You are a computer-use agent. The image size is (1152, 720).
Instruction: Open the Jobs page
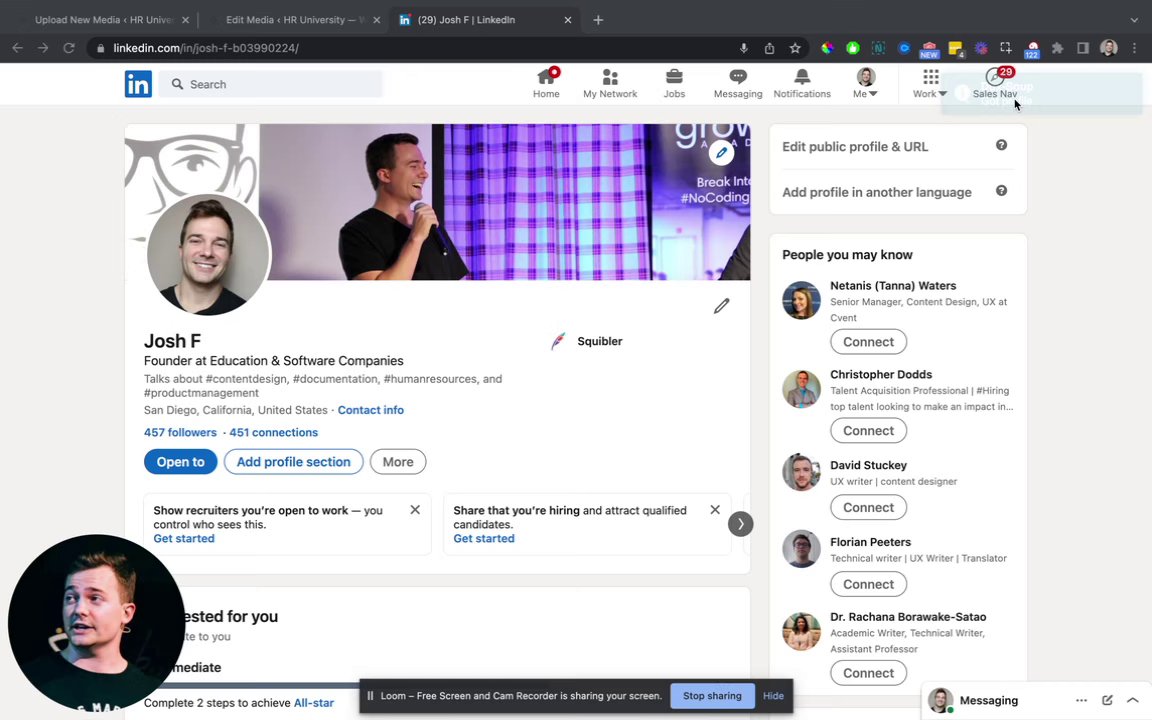(674, 83)
